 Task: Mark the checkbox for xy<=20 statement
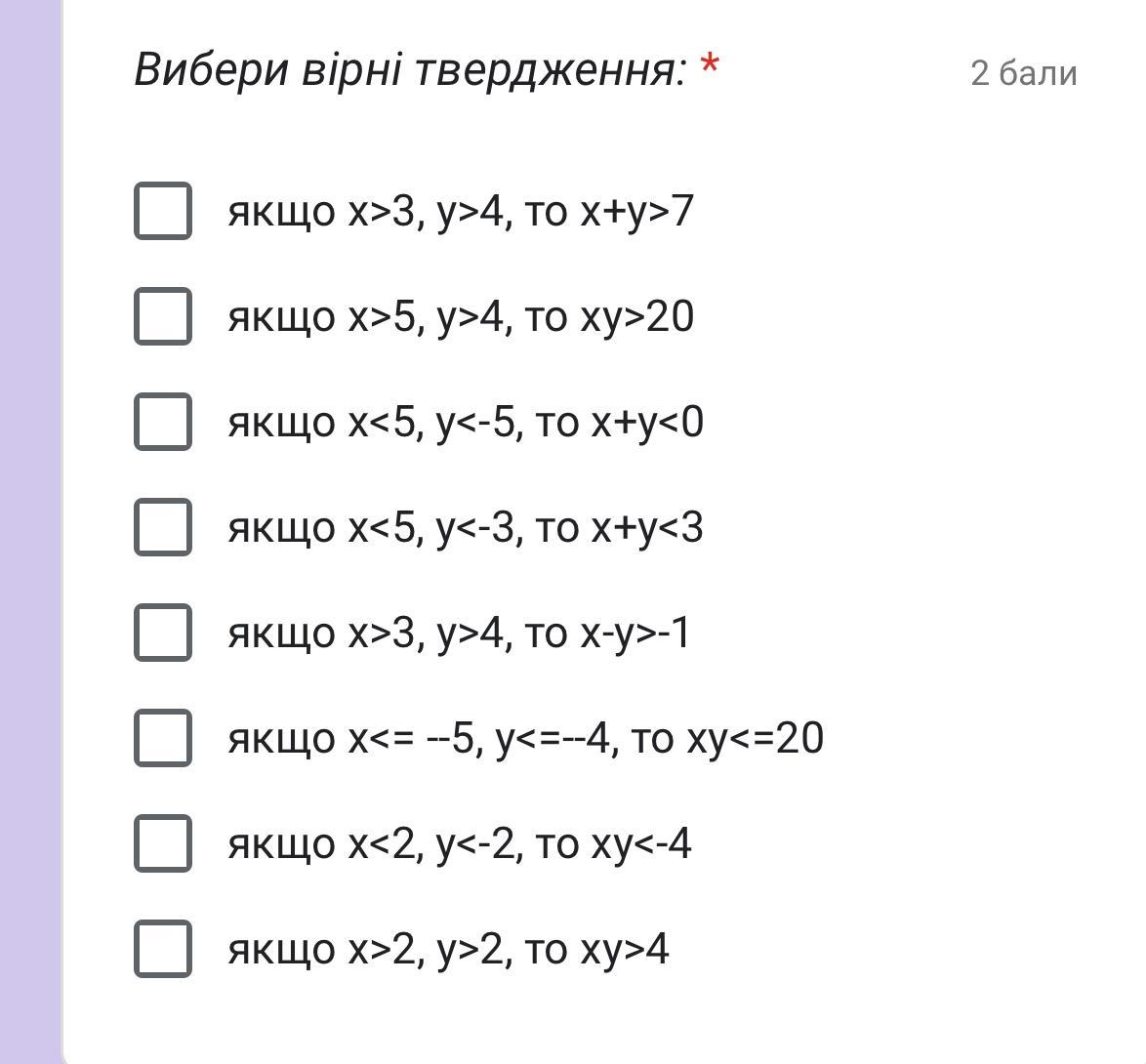pyautogui.click(x=162, y=737)
